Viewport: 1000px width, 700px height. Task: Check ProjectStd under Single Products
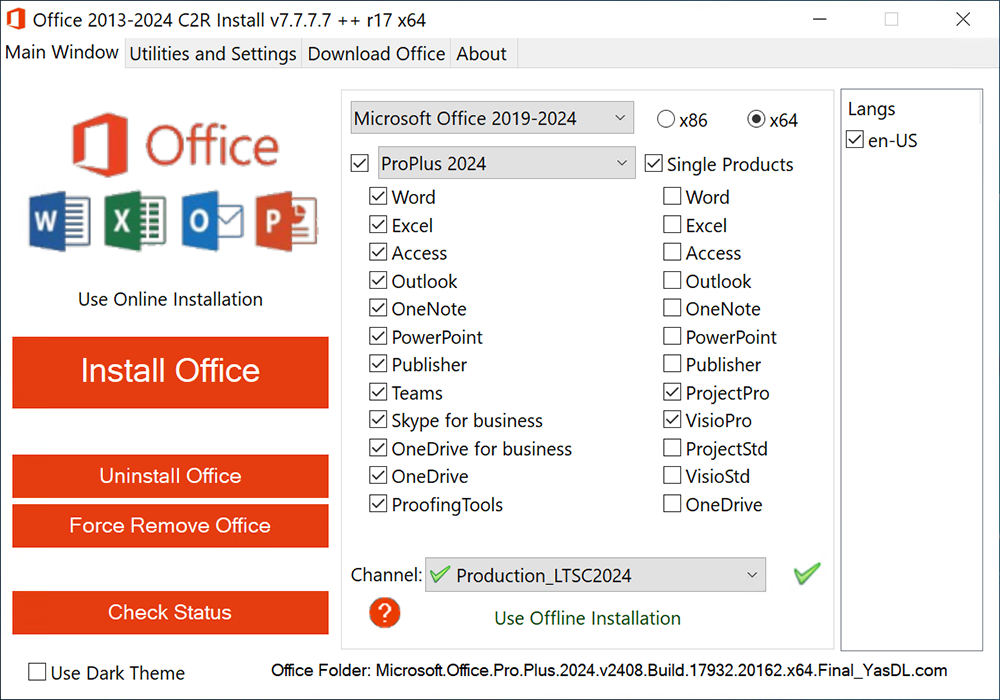point(672,449)
